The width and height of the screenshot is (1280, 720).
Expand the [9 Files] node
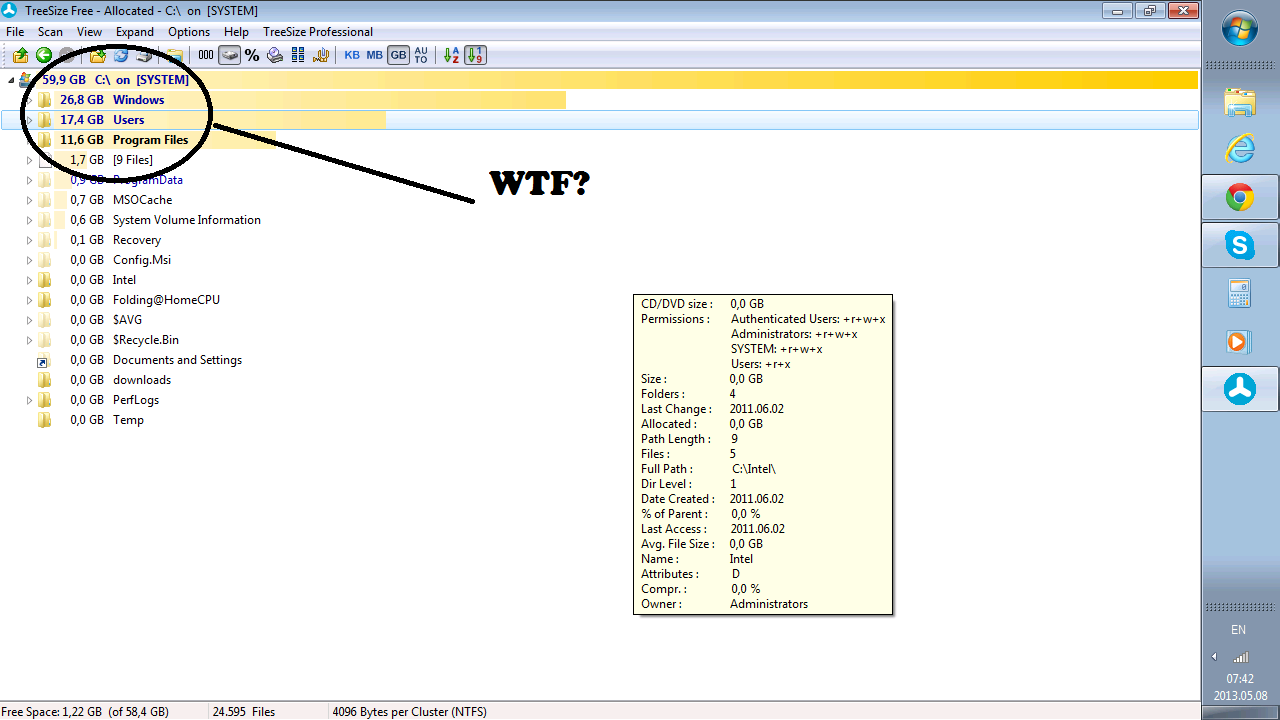tap(29, 160)
